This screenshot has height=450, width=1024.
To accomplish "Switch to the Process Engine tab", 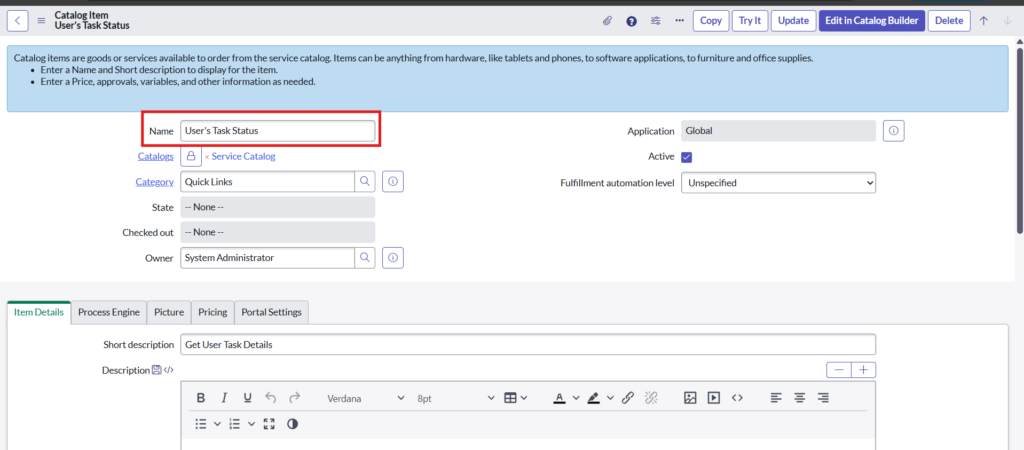I will (x=109, y=312).
